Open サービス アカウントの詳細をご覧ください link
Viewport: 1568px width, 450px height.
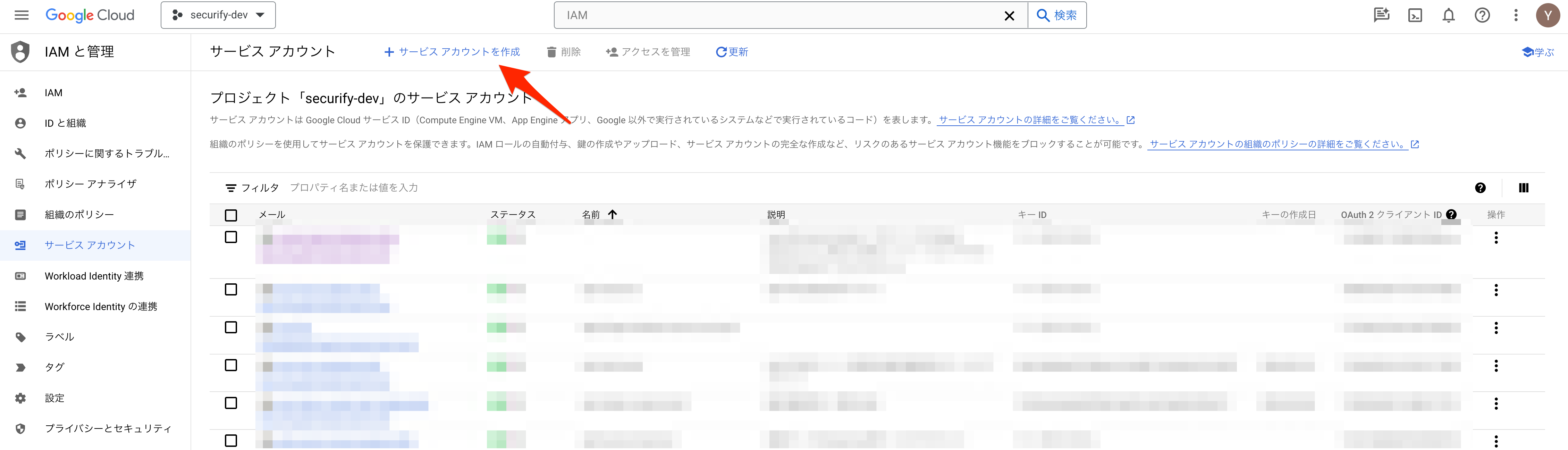1036,120
